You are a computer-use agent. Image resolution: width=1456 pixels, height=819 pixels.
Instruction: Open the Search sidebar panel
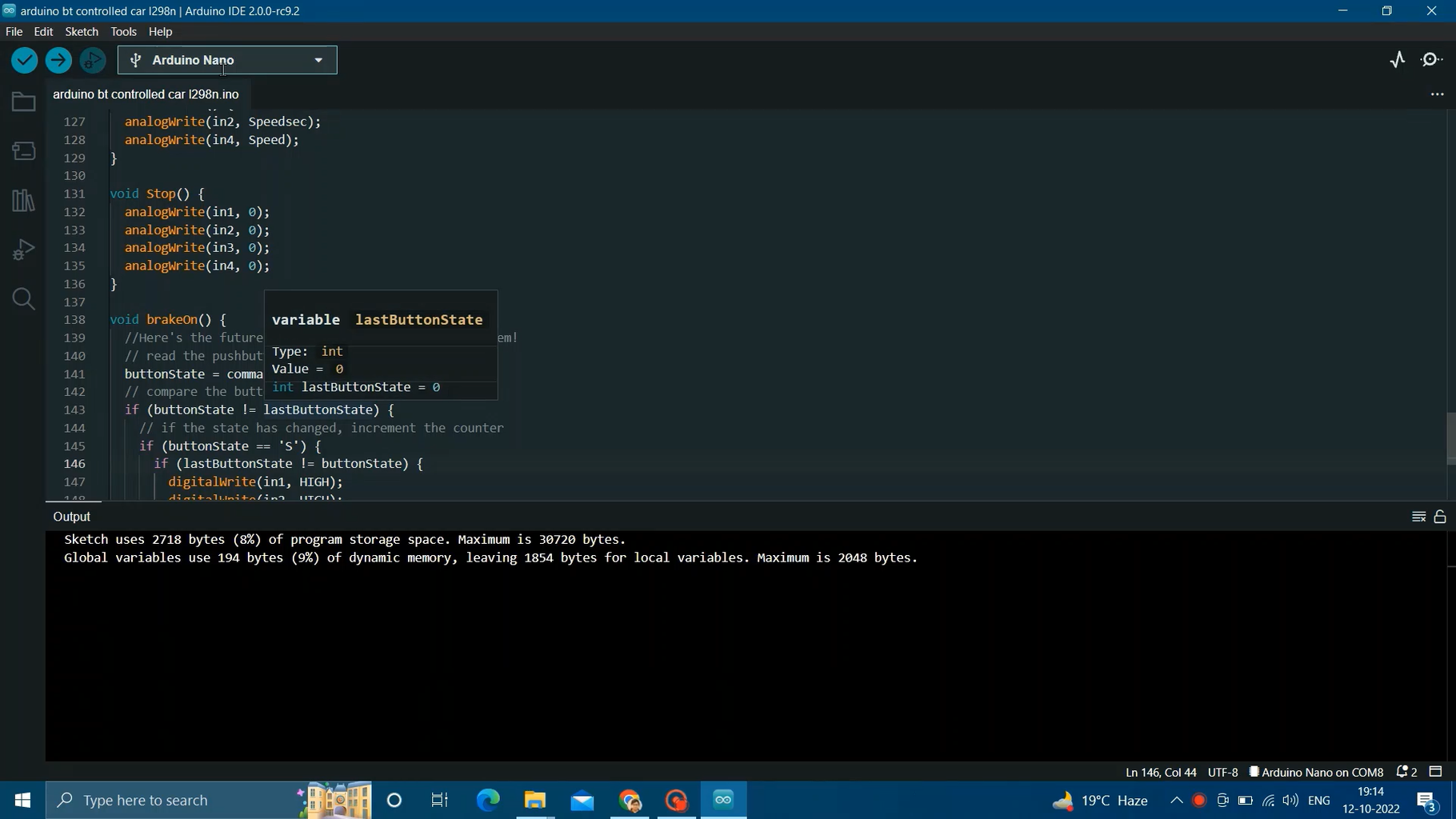(x=23, y=299)
